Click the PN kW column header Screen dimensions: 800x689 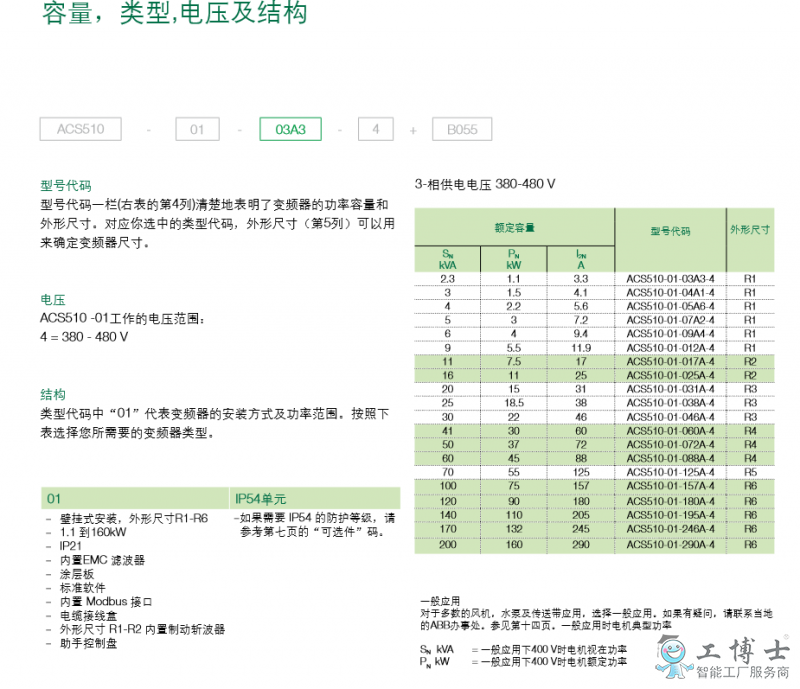pos(514,259)
